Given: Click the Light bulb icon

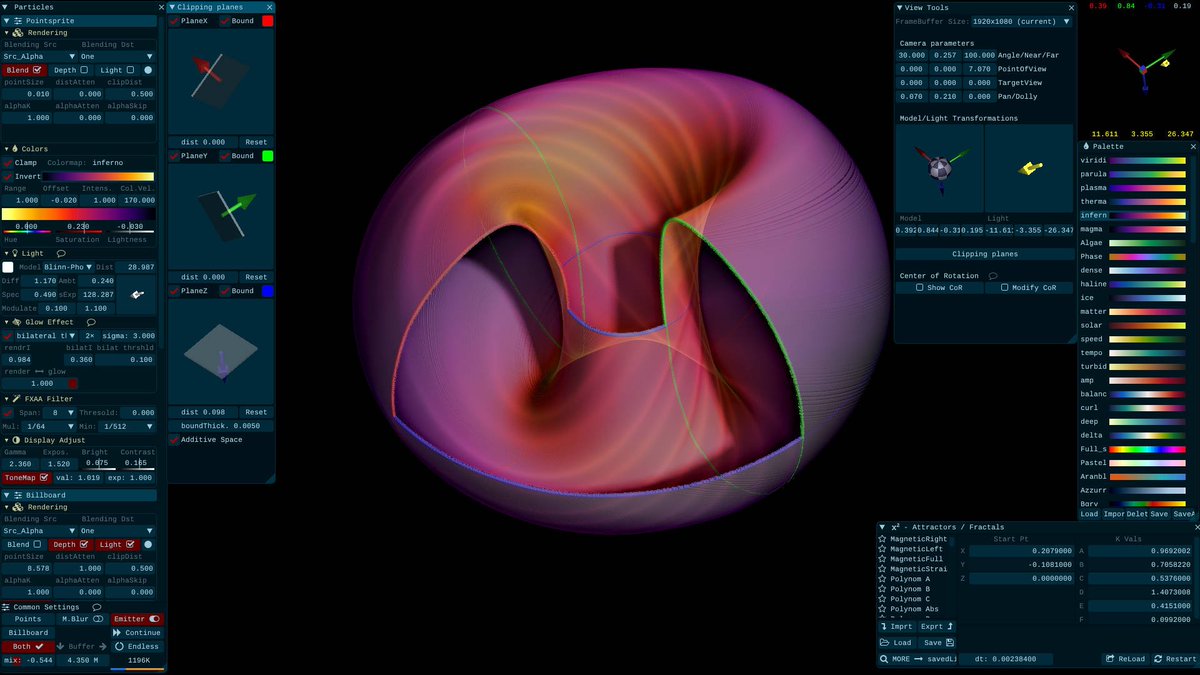Looking at the screenshot, I should tap(14, 254).
